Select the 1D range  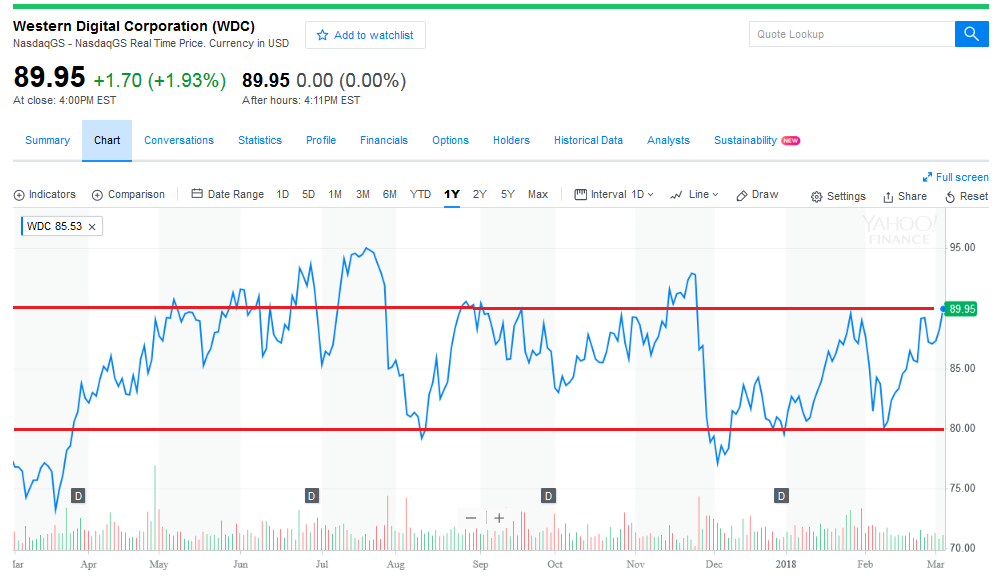point(282,195)
